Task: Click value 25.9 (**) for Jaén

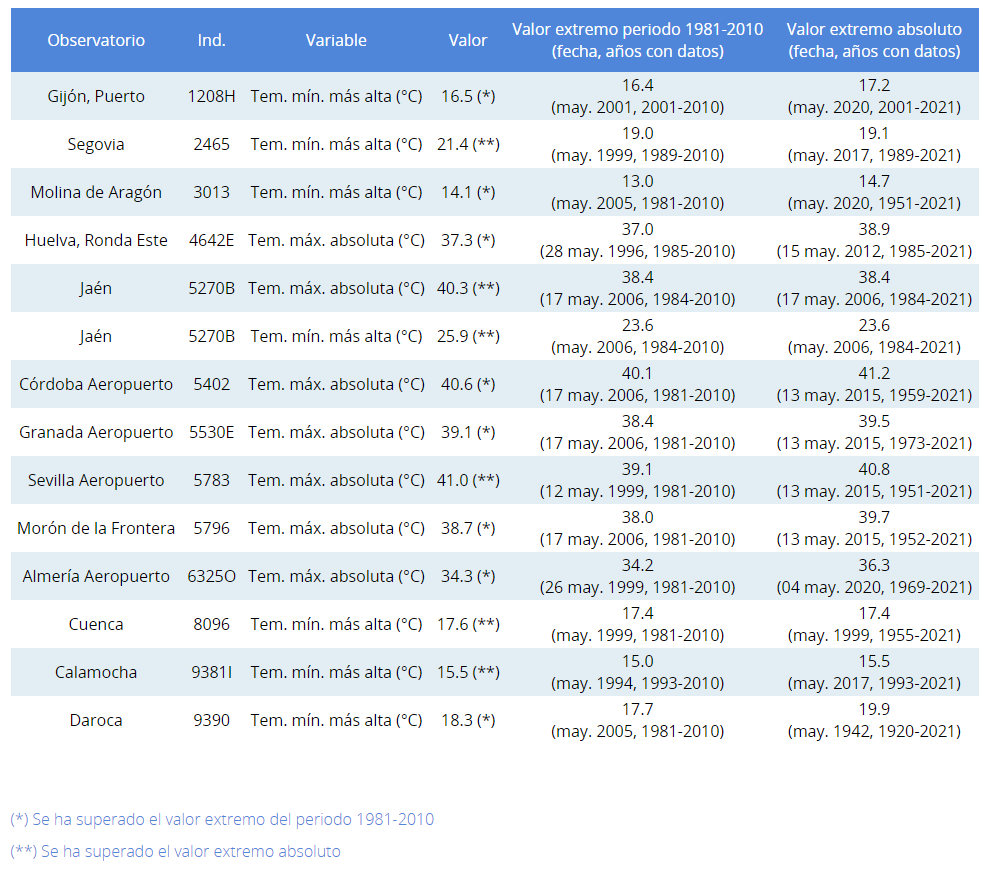Action: click(468, 337)
